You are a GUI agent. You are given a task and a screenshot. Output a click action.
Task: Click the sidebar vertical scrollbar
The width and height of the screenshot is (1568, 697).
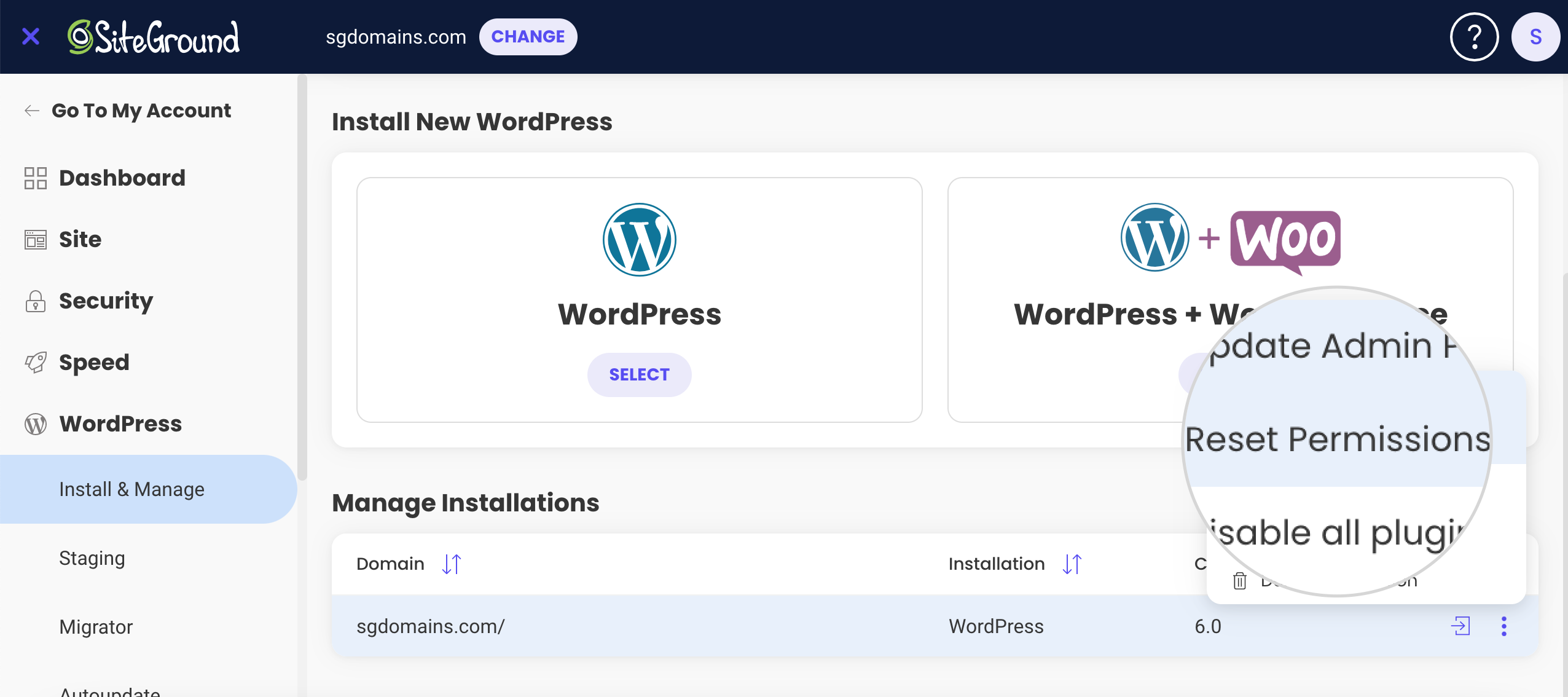(x=302, y=277)
